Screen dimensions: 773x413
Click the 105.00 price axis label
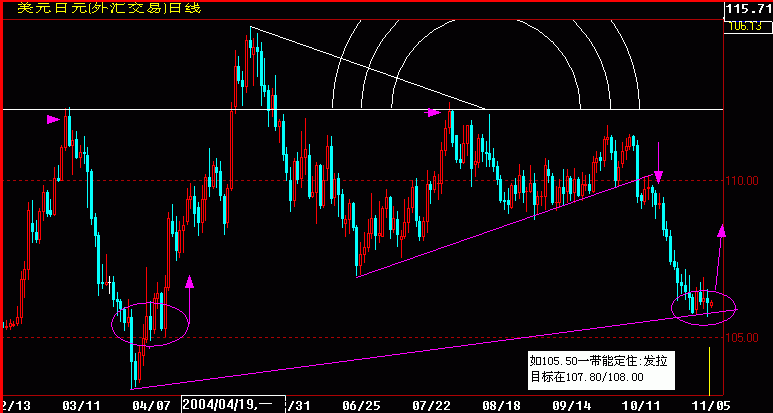pyautogui.click(x=741, y=338)
